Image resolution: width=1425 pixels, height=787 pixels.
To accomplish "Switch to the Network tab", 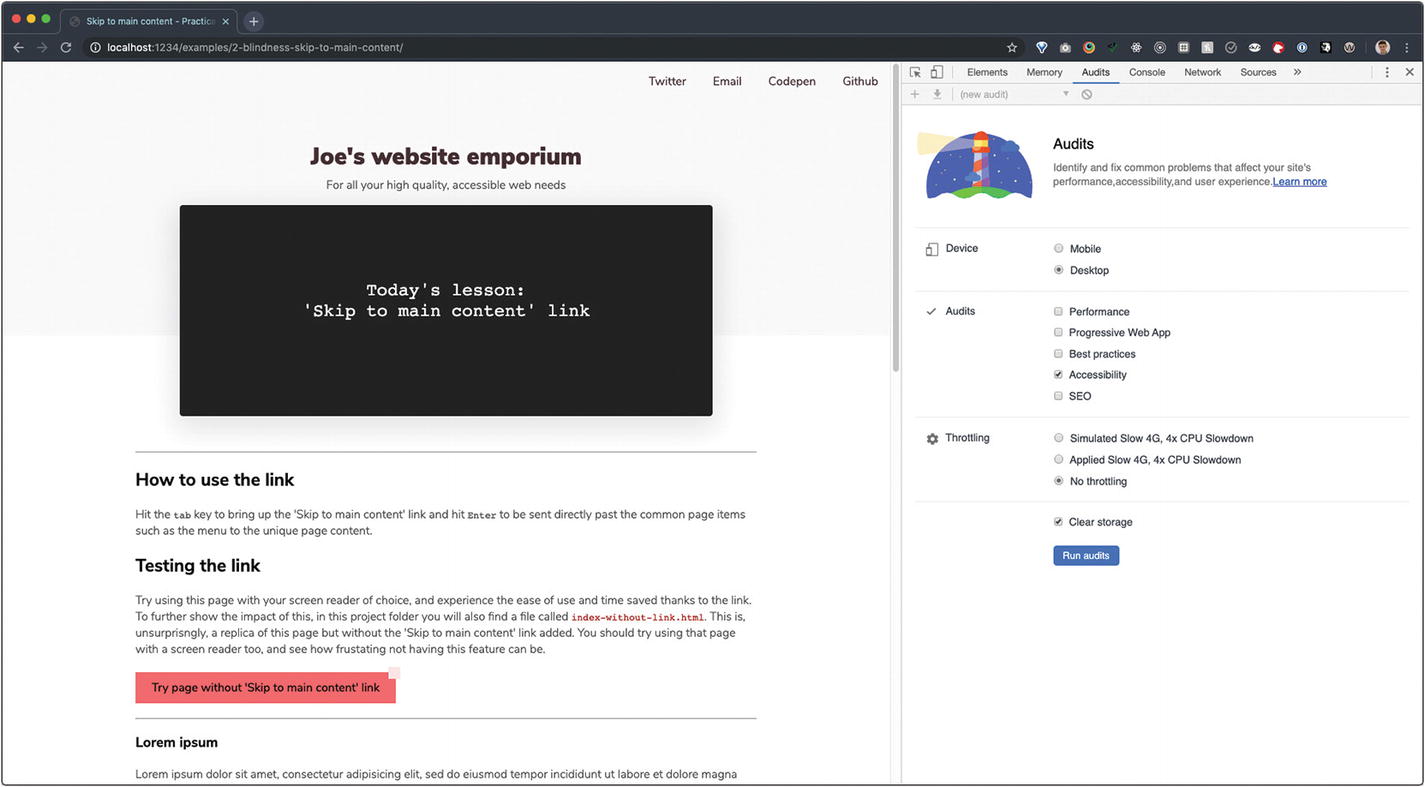I will (1203, 72).
